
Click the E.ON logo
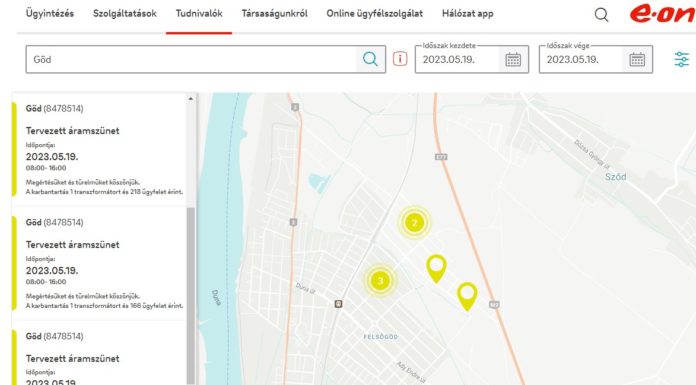662,13
